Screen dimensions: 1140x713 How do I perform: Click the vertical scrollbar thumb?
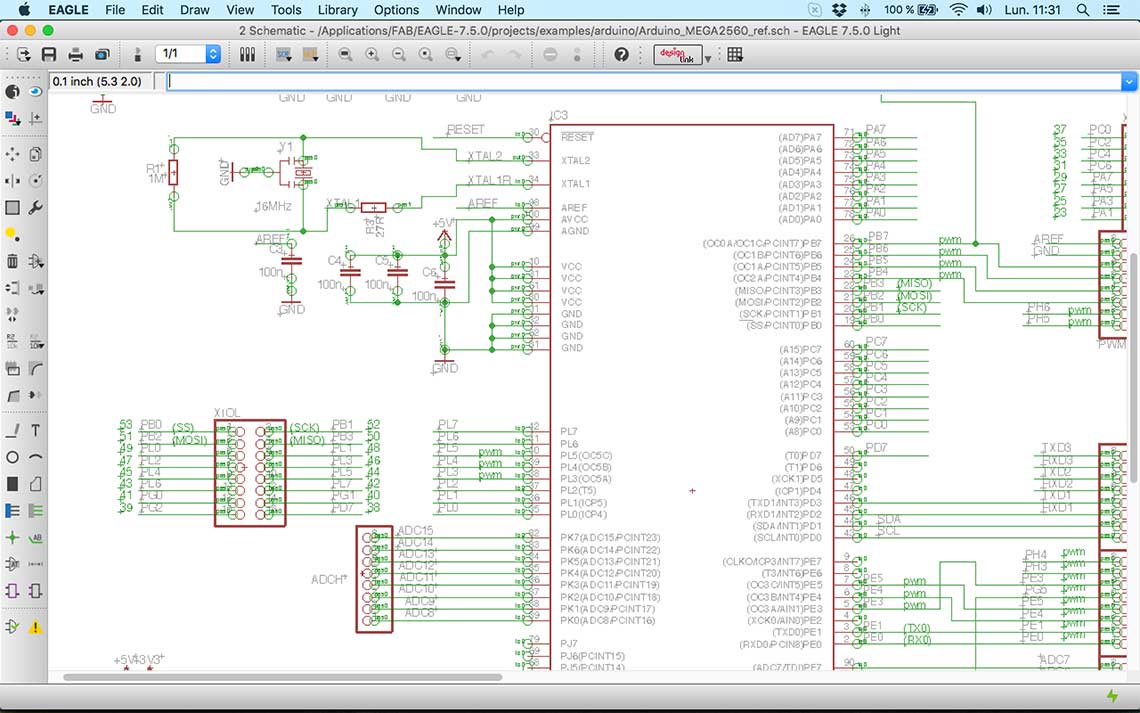[1133, 368]
